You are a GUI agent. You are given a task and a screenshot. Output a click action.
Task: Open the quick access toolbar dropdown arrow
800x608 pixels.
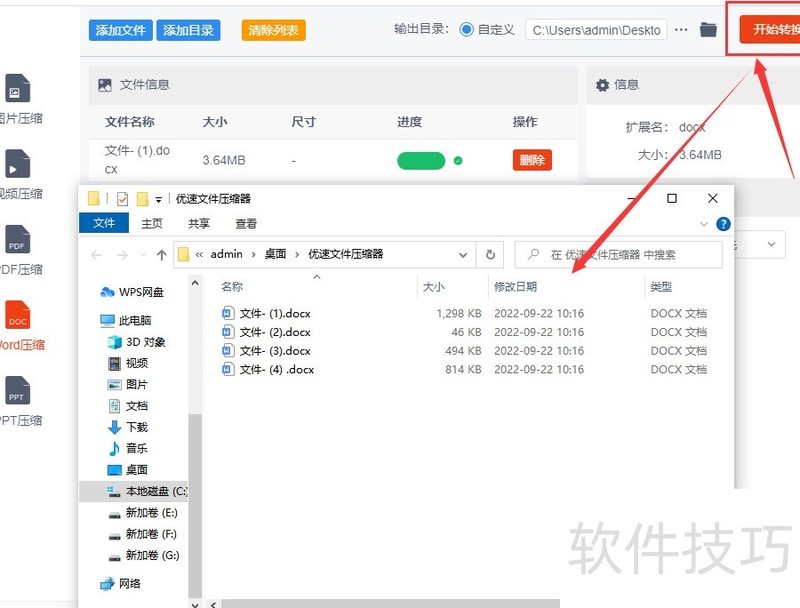pos(158,199)
